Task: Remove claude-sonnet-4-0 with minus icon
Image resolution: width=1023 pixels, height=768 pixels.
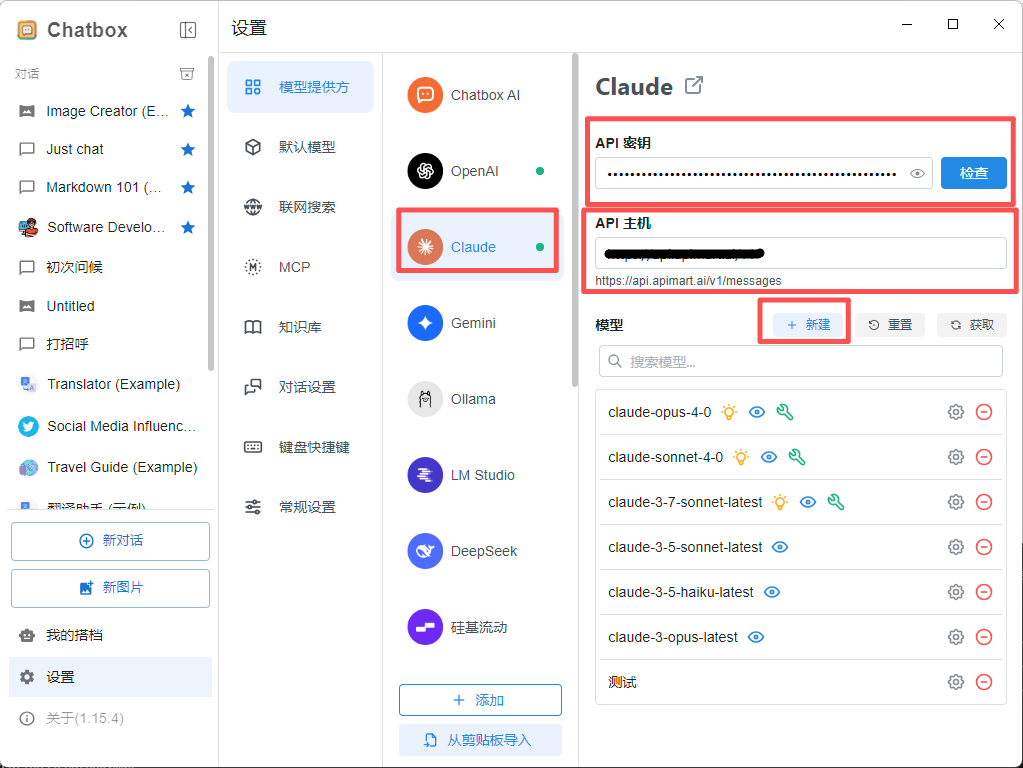Action: click(984, 457)
